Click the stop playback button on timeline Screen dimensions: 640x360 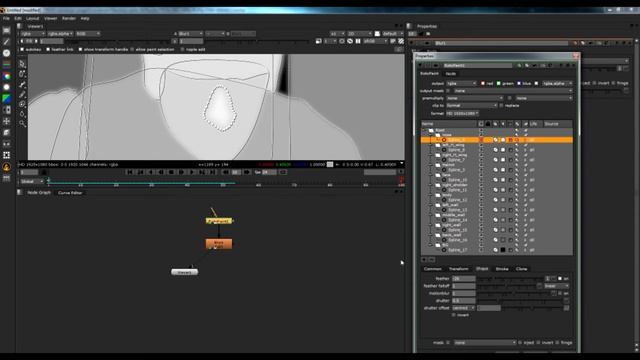pos(171,172)
